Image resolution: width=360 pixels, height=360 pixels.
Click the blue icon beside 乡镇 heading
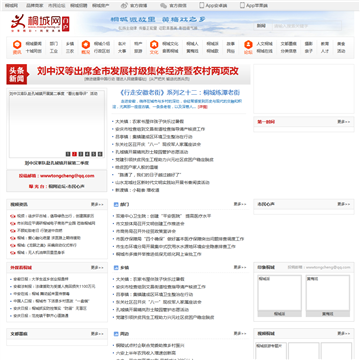coord(116,268)
